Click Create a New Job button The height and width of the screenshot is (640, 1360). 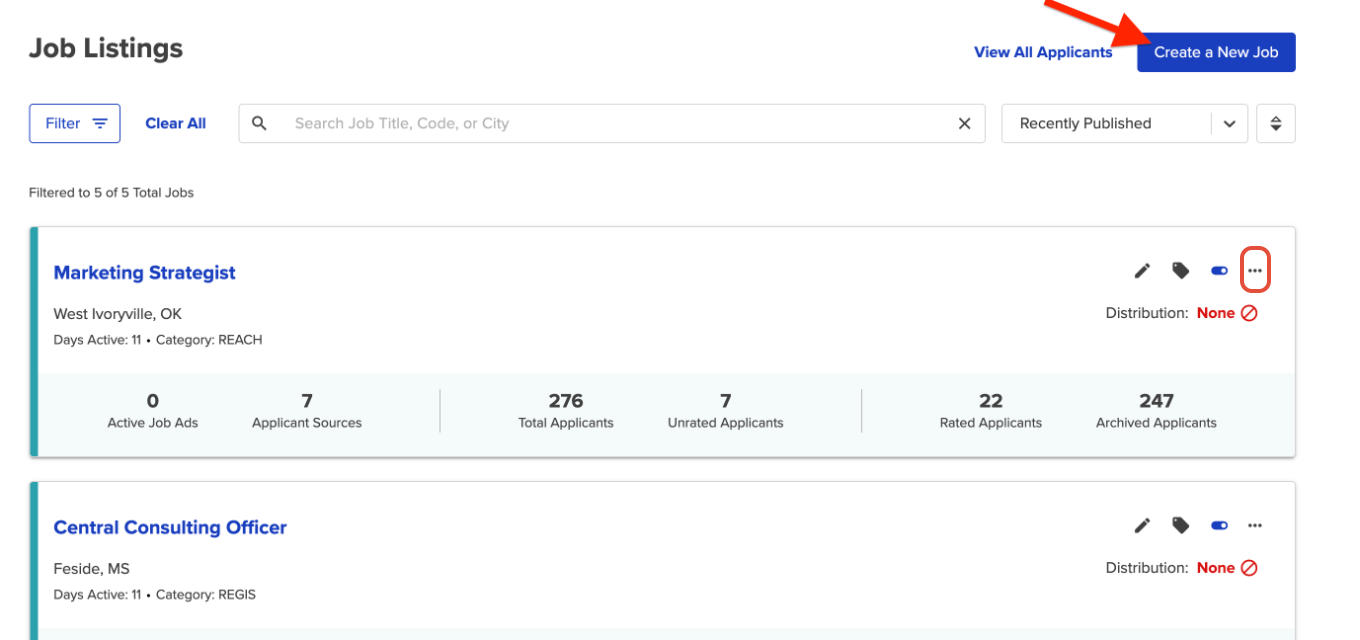1216,52
